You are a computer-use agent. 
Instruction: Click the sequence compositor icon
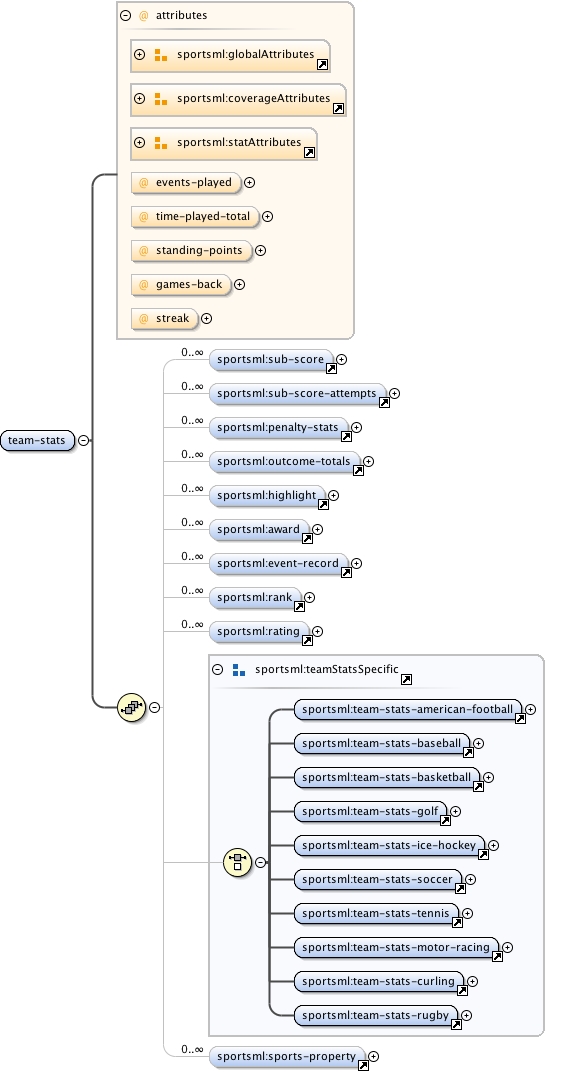click(131, 708)
